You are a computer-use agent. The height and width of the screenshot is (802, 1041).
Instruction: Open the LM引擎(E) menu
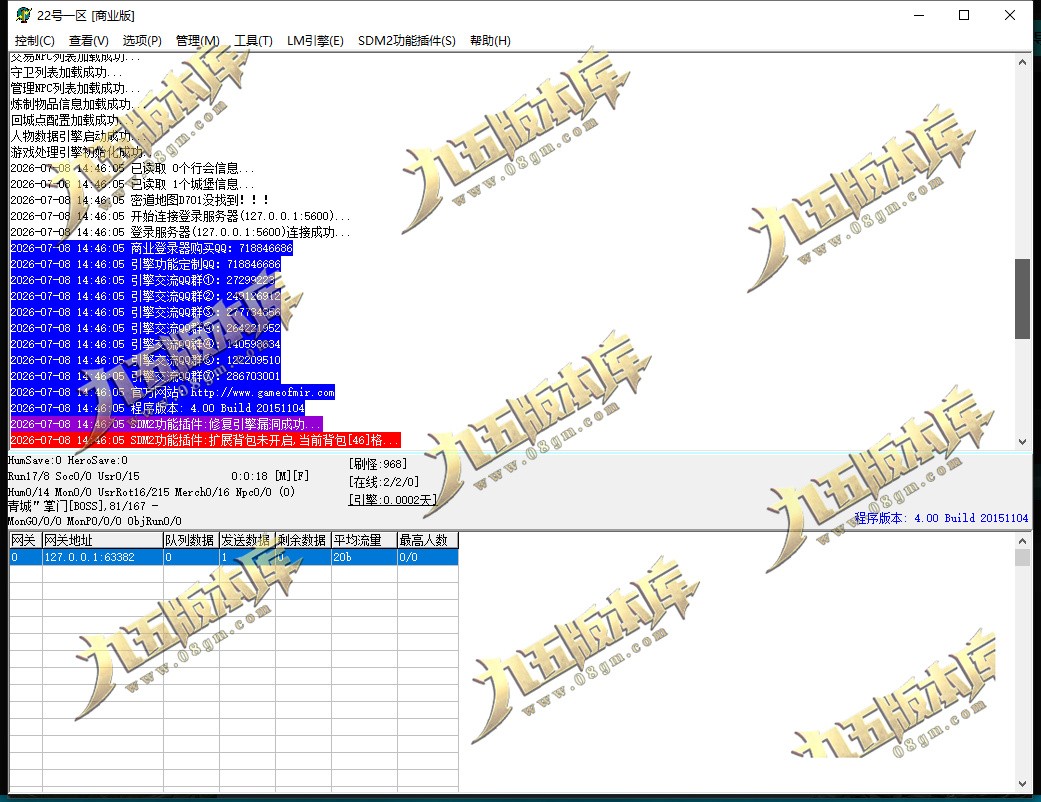pyautogui.click(x=315, y=41)
